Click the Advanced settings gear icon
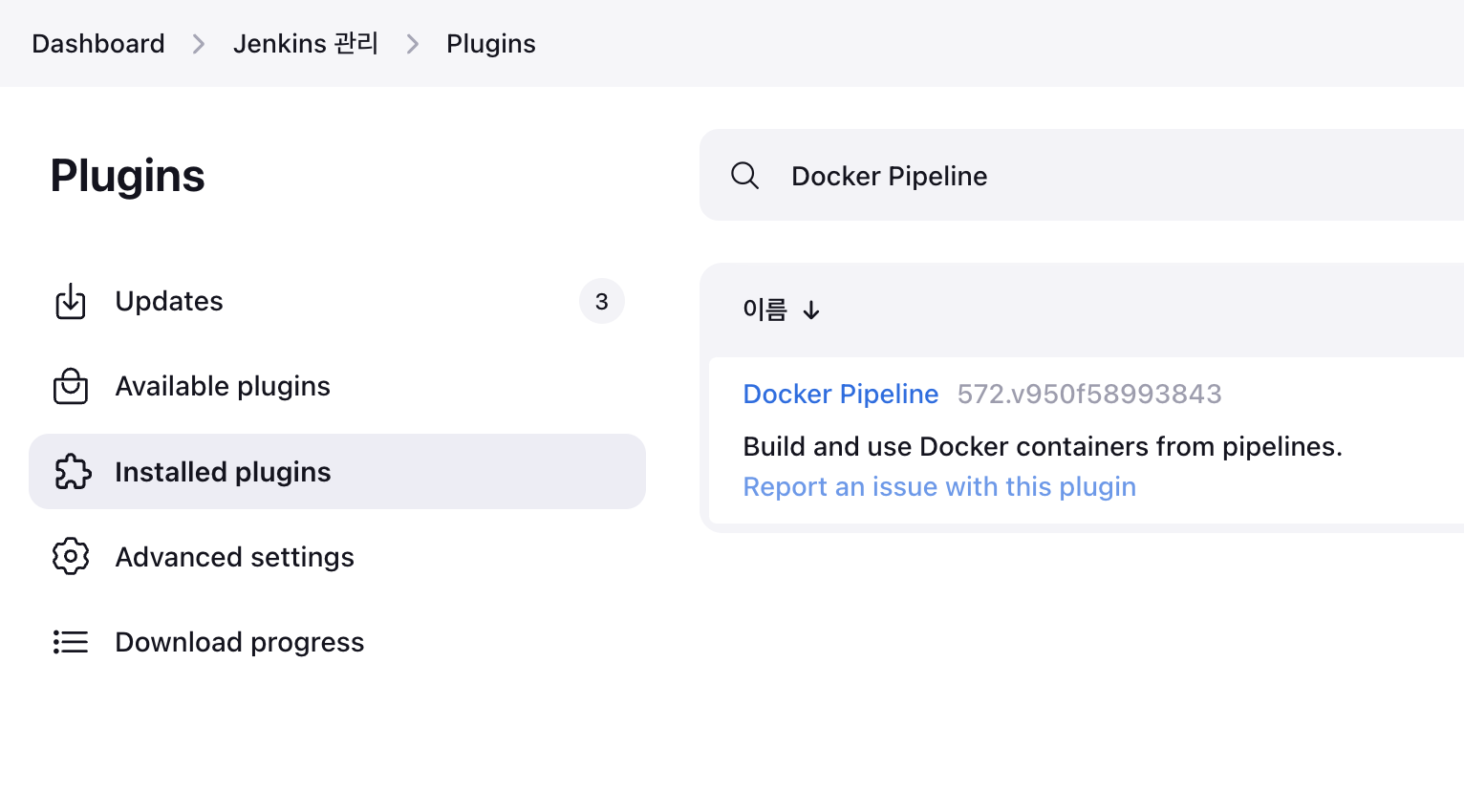1464x812 pixels. [71, 556]
